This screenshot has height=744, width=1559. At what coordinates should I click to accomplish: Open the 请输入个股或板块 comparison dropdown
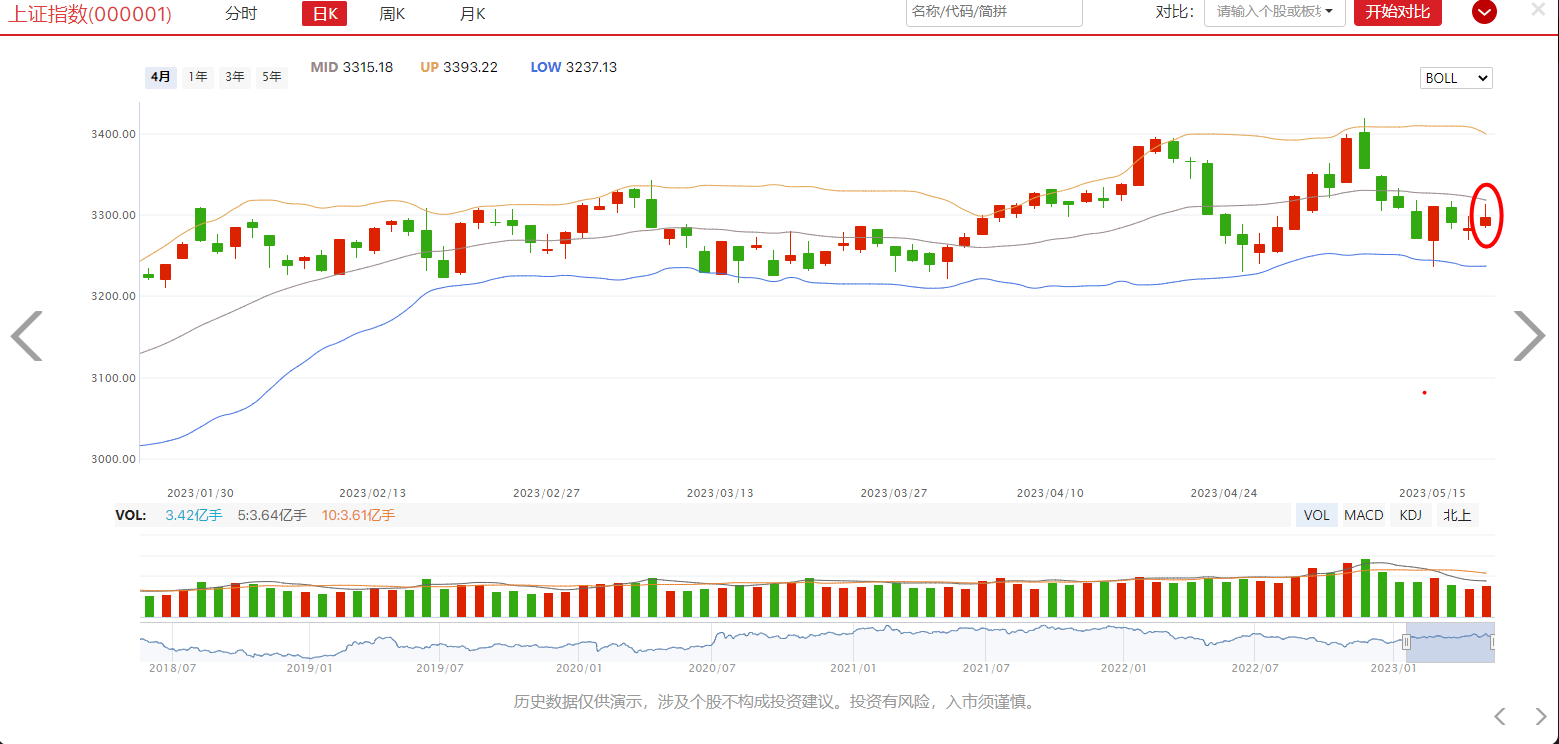coord(1273,12)
